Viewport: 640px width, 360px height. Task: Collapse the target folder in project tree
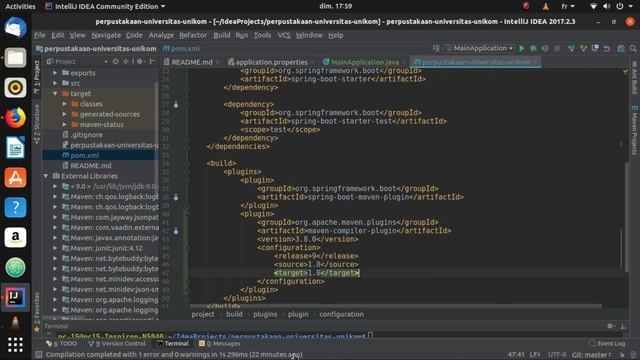pyautogui.click(x=55, y=93)
